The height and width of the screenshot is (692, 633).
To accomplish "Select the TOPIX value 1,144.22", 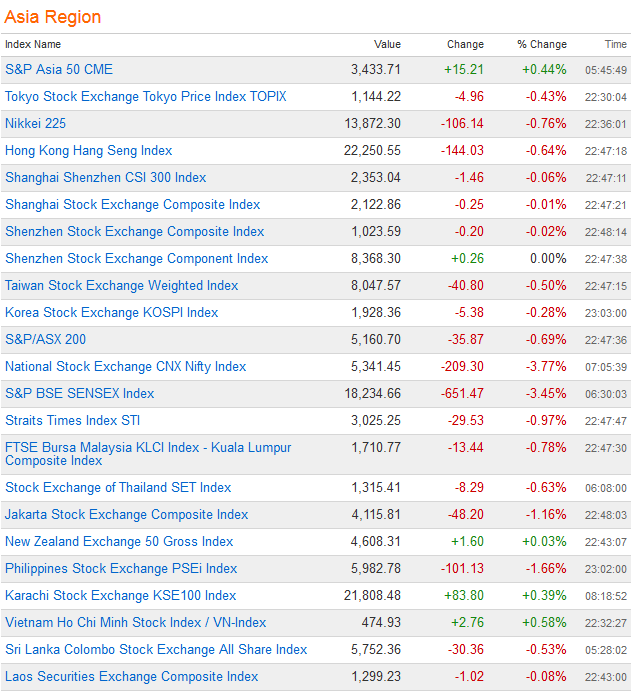I will pyautogui.click(x=376, y=96).
